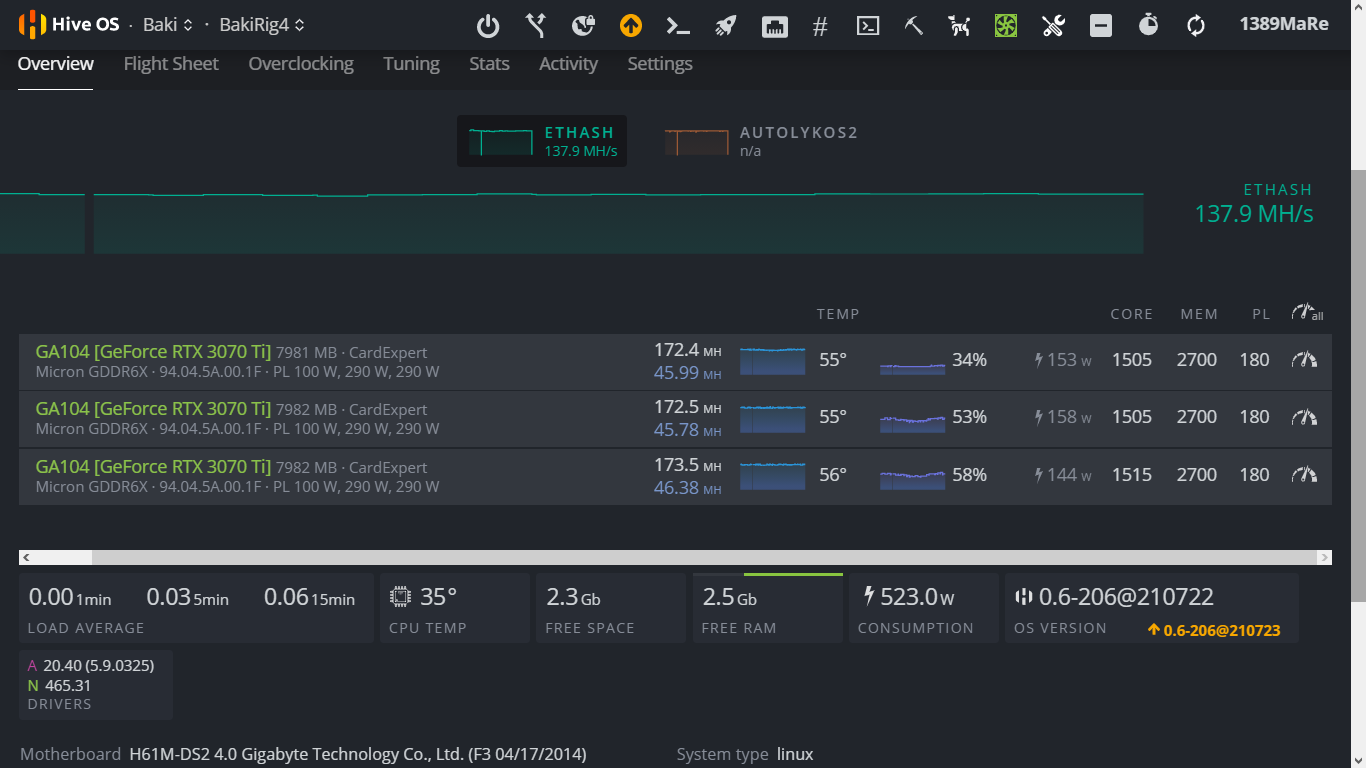Switch to the Flight Sheet tab
Image resolution: width=1366 pixels, height=768 pixels.
click(171, 64)
